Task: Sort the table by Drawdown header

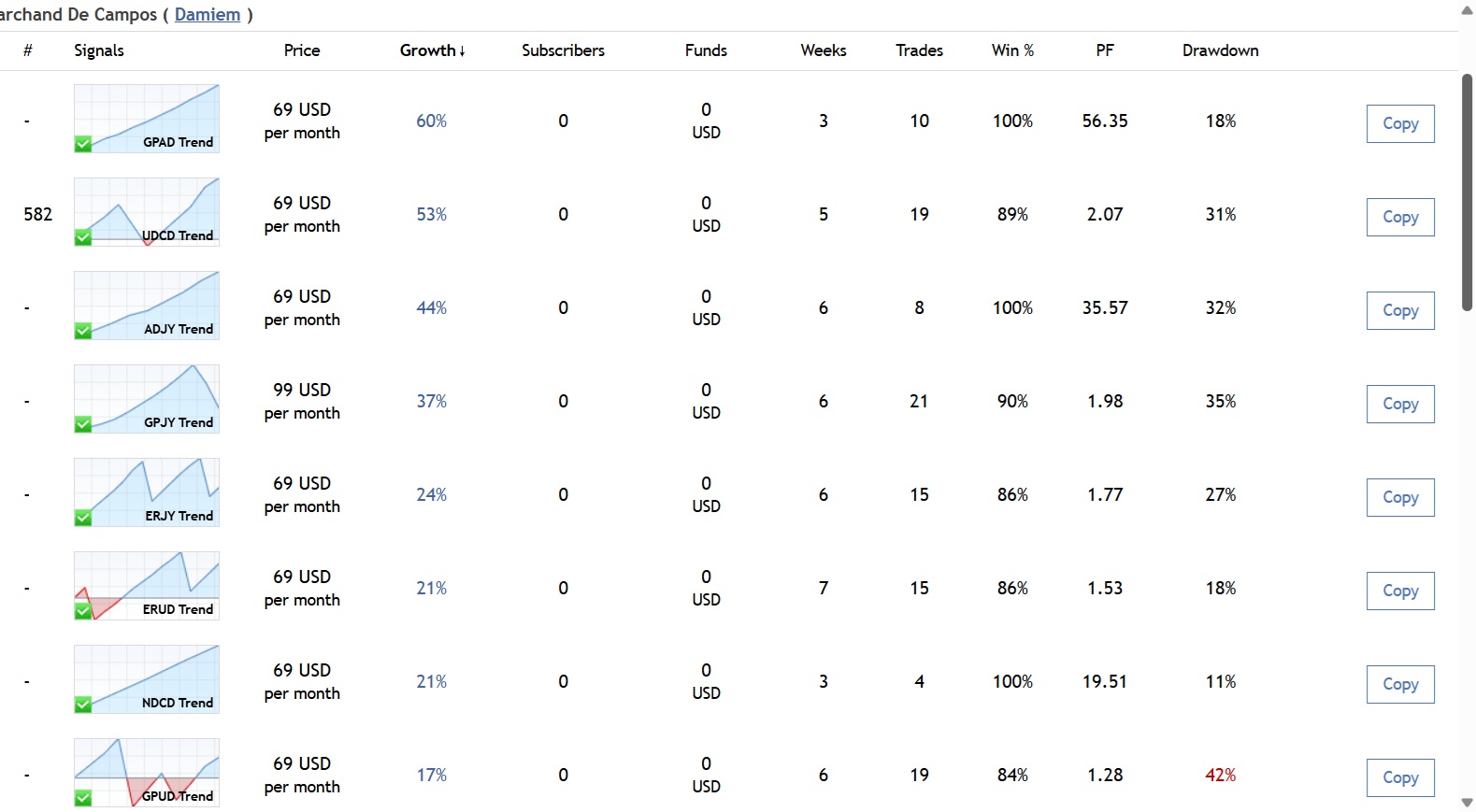Action: tap(1220, 50)
